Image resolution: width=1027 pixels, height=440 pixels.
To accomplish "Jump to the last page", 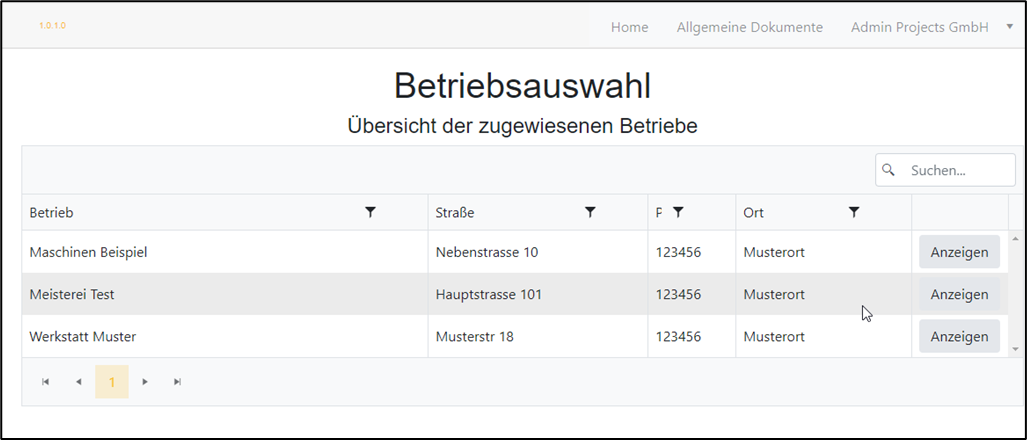I will tap(178, 382).
